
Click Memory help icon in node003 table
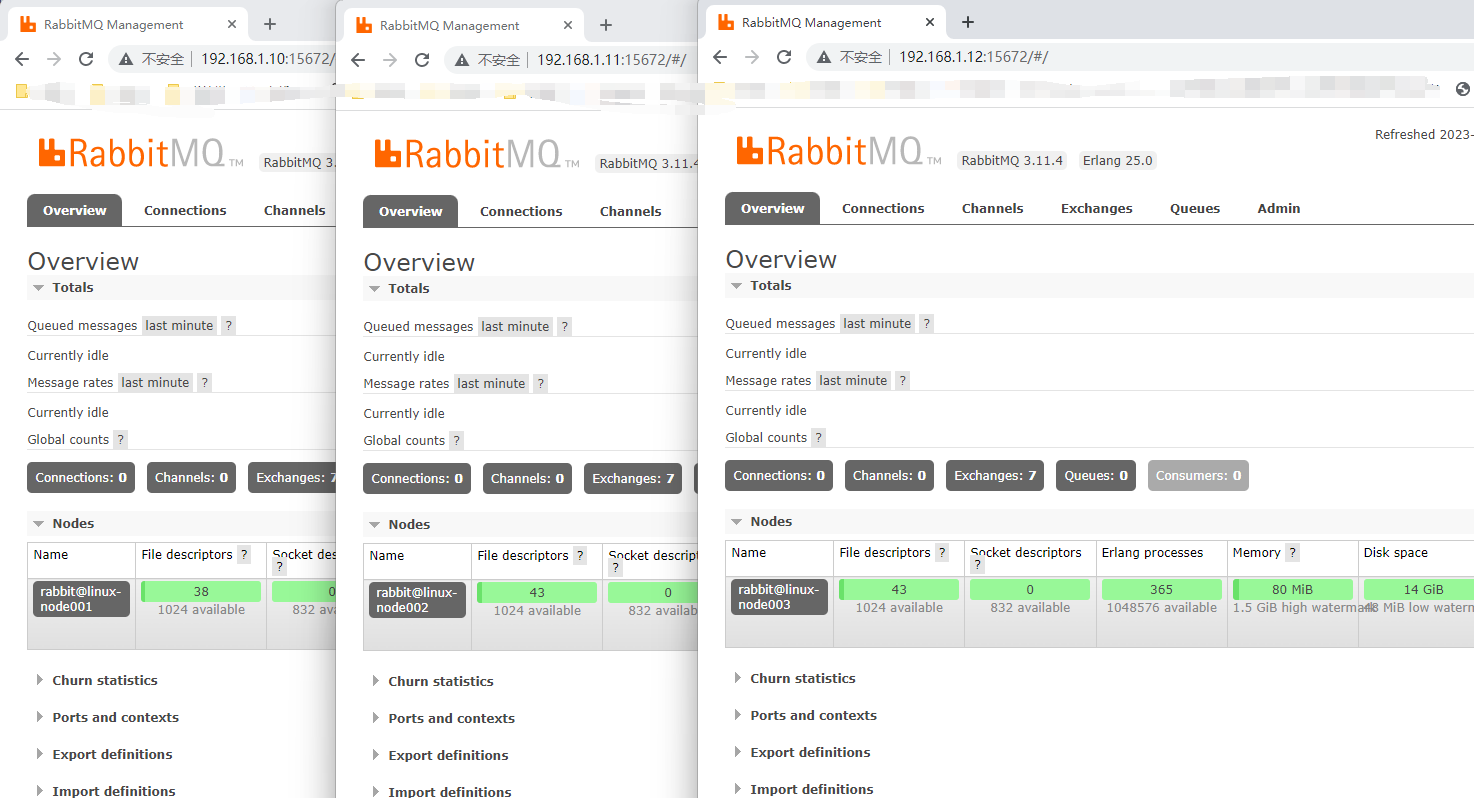click(1292, 553)
